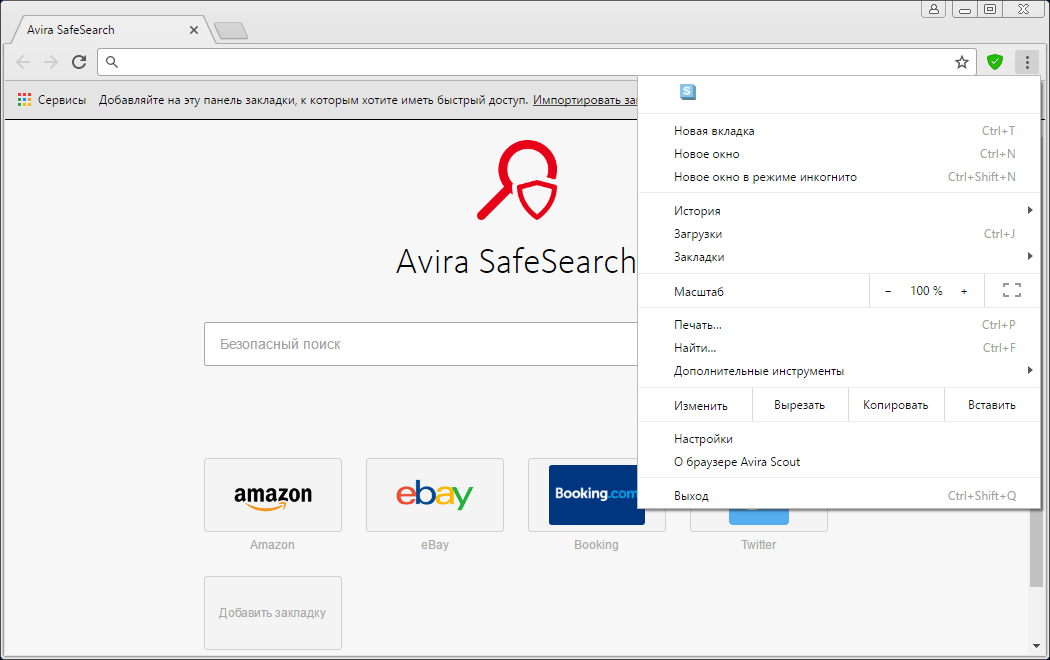Click the Вырезать button
Image resolution: width=1050 pixels, height=660 pixels.
(800, 405)
